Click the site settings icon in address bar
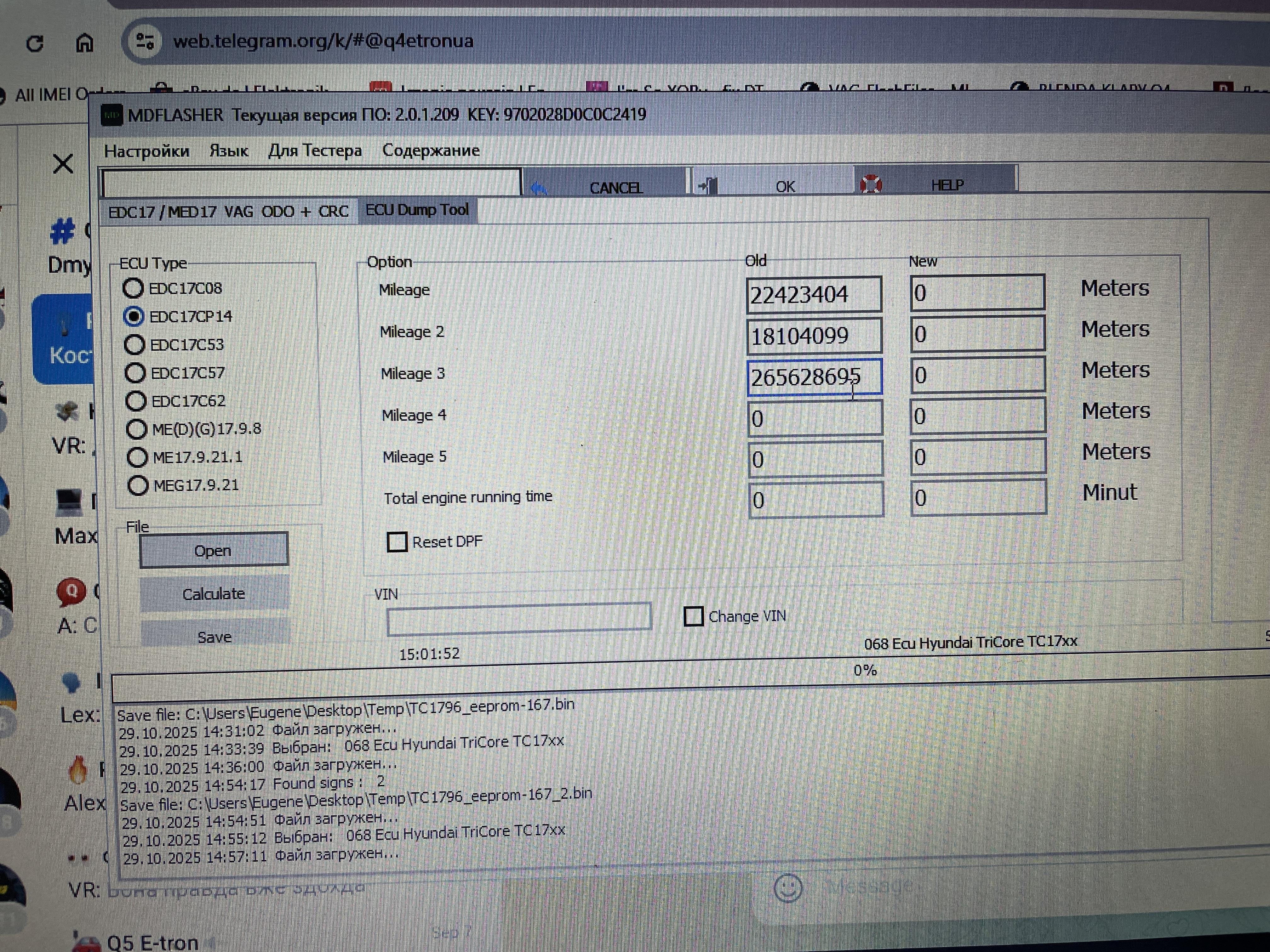Viewport: 1270px width, 952px height. click(x=145, y=41)
